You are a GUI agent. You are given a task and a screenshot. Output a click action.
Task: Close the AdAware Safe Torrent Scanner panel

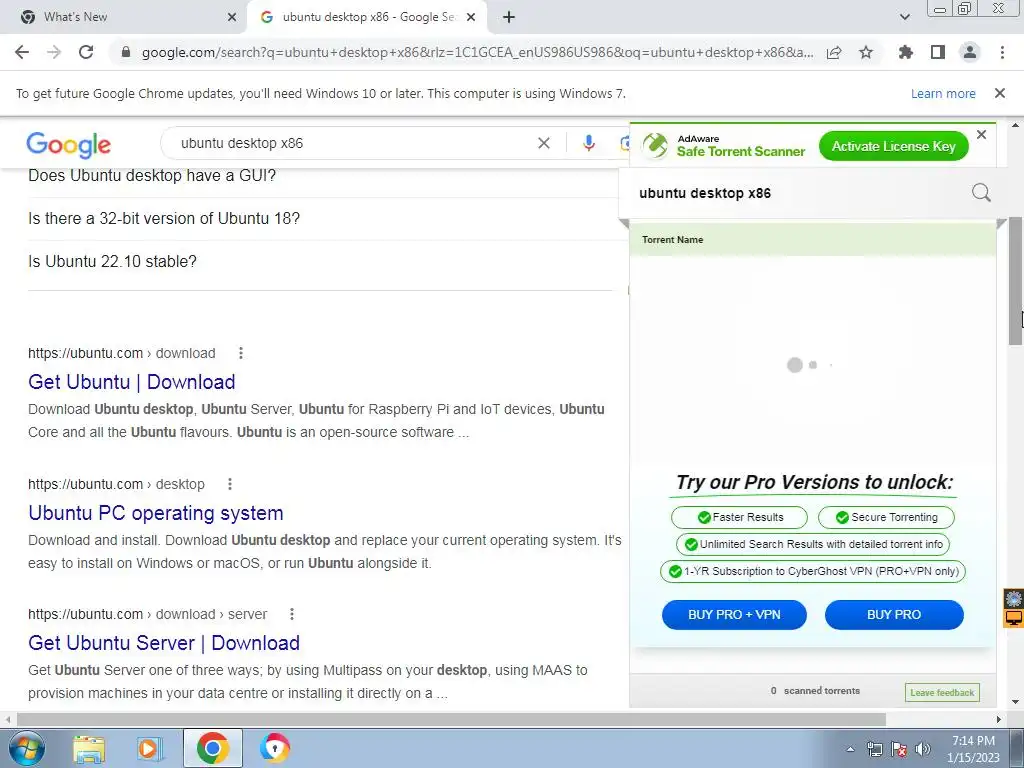click(x=981, y=135)
